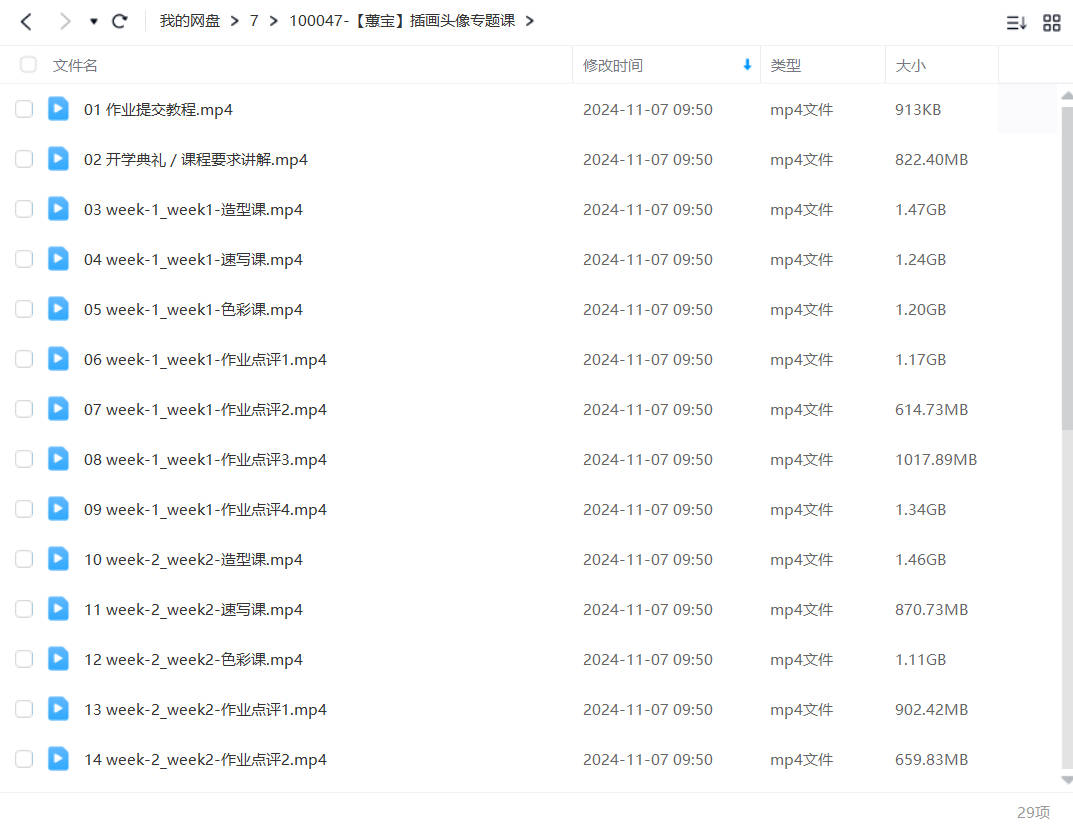Expand chevron after folder 7 breadcrumb
Viewport: 1073px width, 829px height.
coord(274,21)
